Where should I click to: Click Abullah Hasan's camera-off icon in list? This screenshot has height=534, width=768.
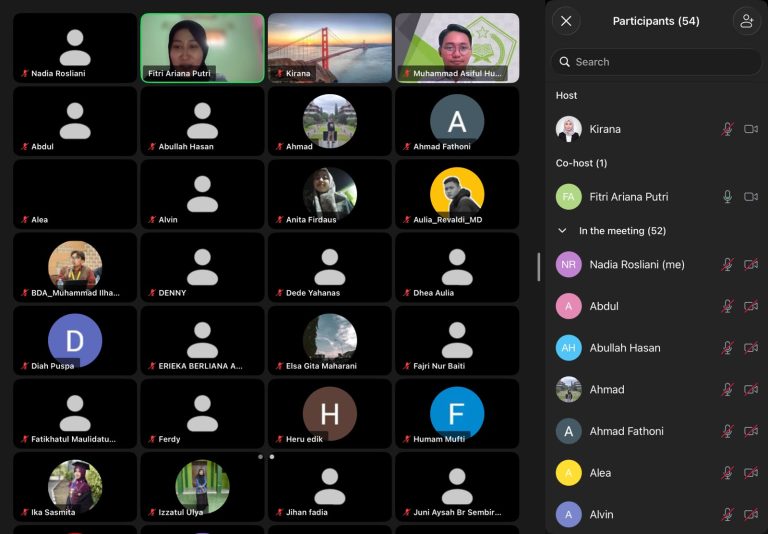point(751,348)
